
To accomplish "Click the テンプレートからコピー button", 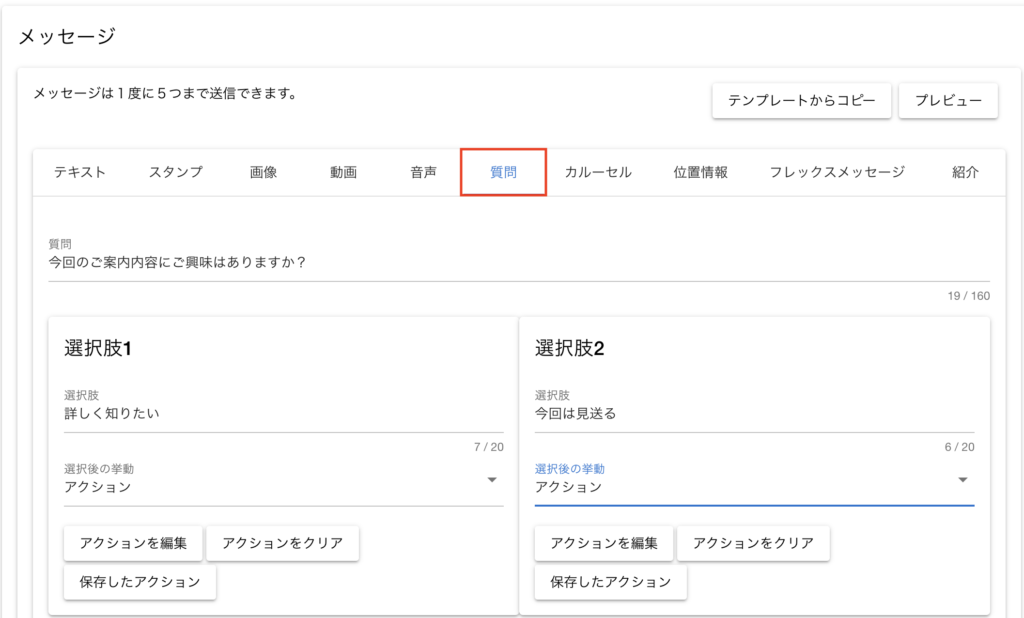I will 801,101.
